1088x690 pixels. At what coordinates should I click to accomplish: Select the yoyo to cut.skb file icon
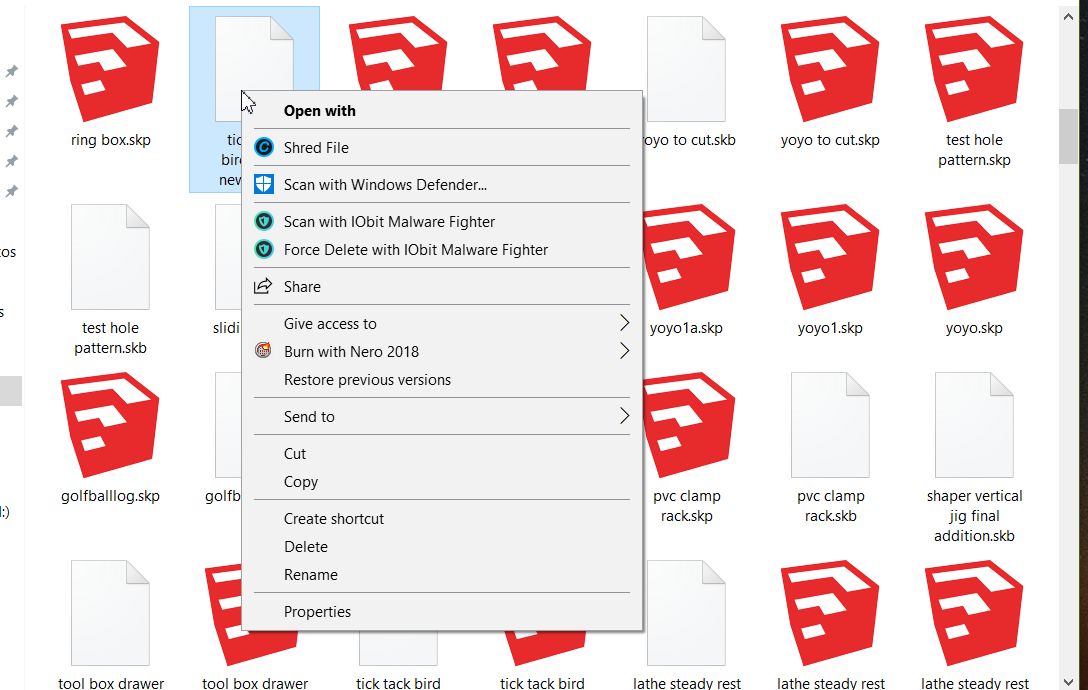(x=686, y=69)
